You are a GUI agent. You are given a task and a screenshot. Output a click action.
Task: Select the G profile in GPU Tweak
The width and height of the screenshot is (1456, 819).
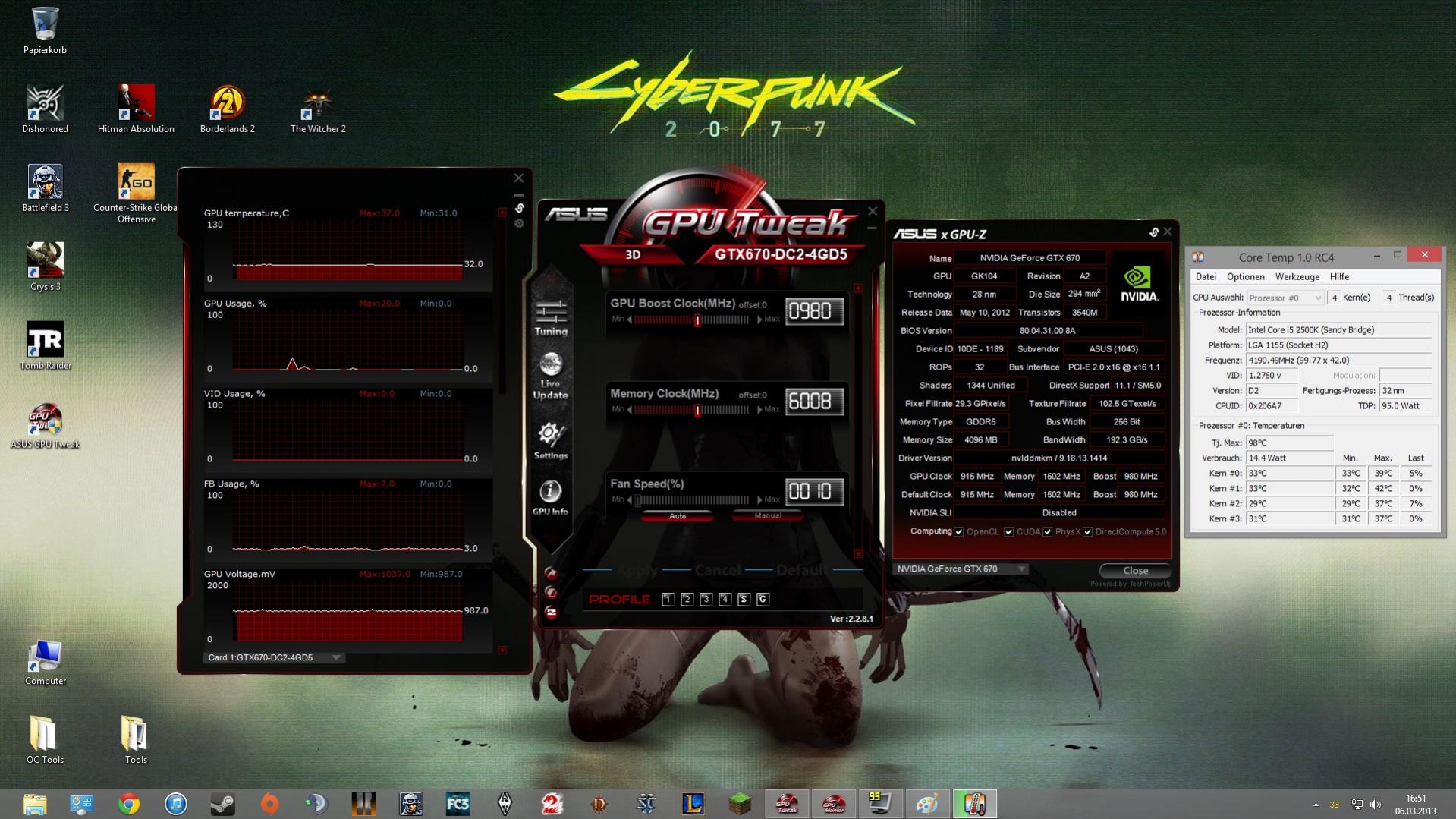click(x=763, y=600)
